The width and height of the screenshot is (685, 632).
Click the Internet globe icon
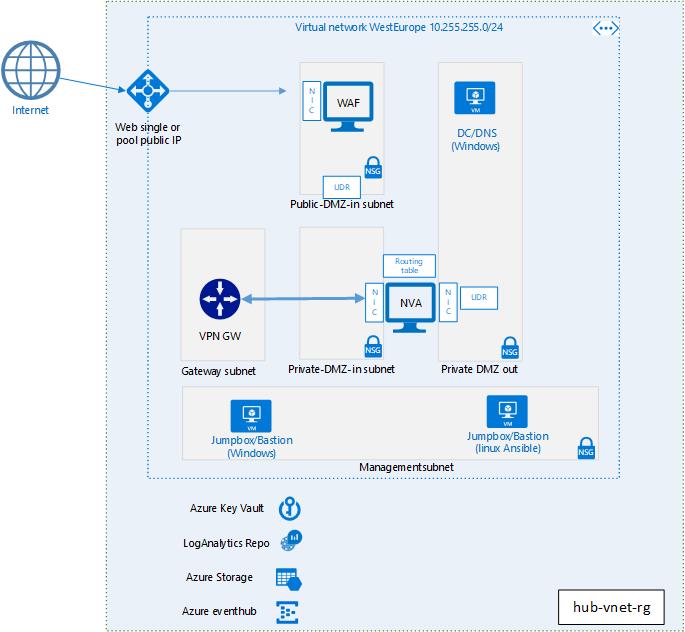pyautogui.click(x=31, y=70)
